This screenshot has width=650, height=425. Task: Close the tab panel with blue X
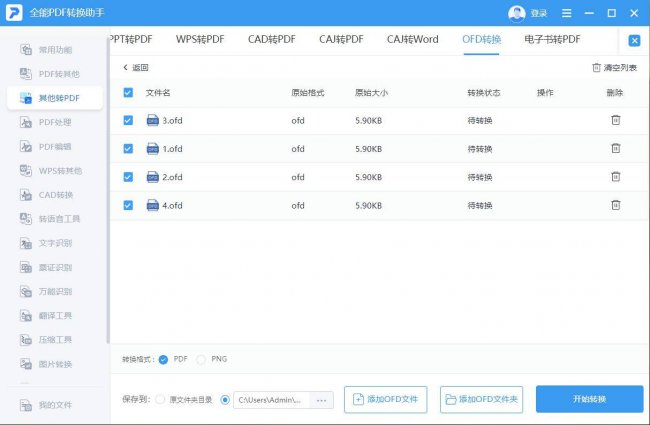point(634,41)
